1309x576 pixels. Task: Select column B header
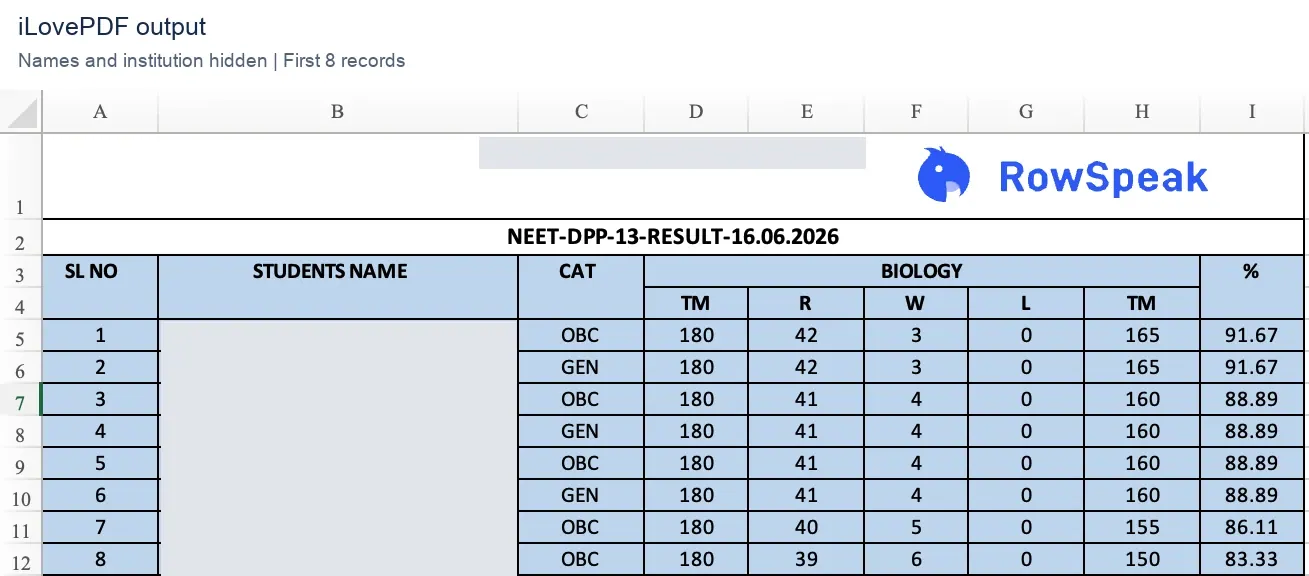338,112
